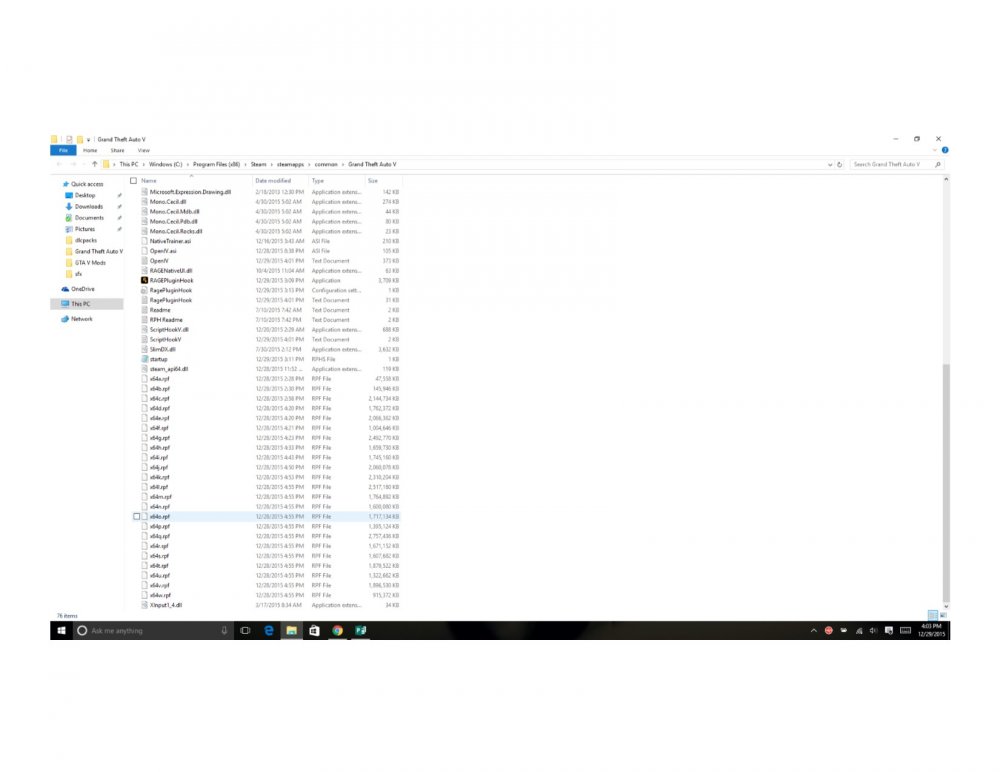Open the Share ribbon tab
Viewport: 1000px width, 772px height.
tap(117, 151)
